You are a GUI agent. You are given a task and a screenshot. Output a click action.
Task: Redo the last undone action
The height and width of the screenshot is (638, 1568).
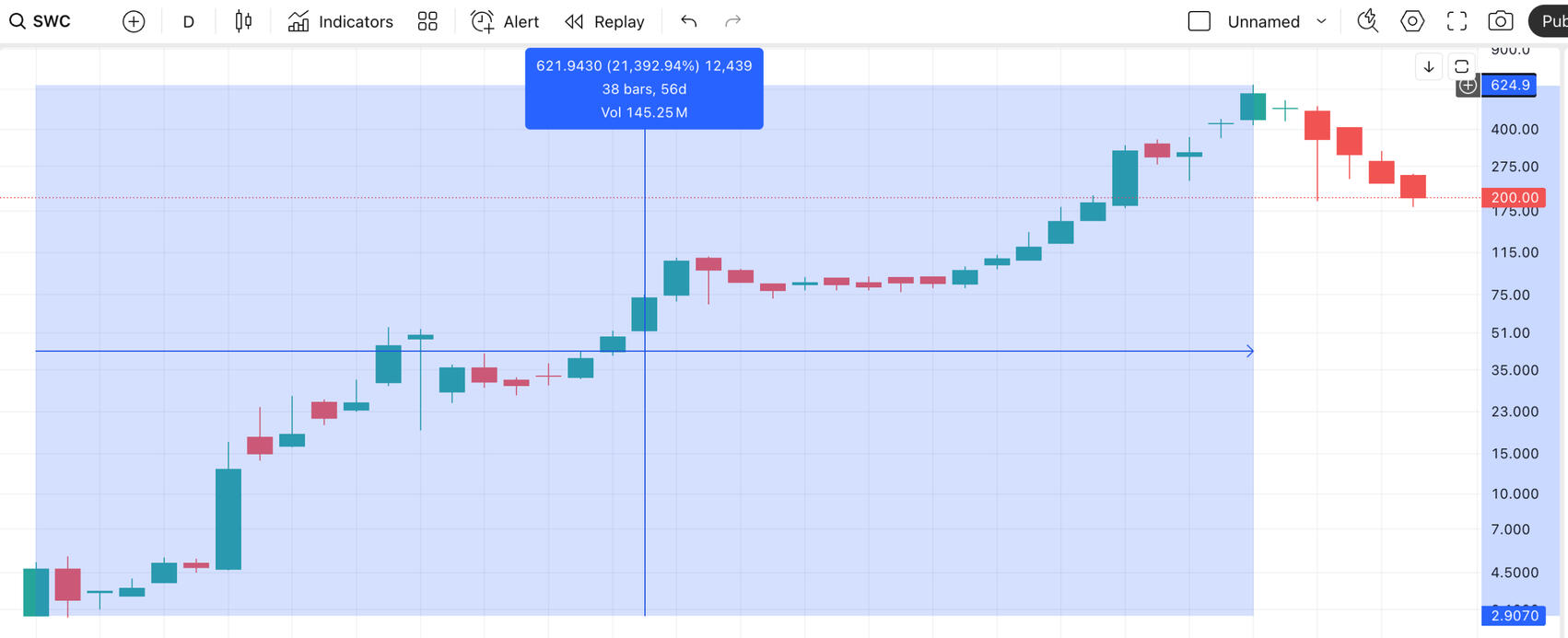(732, 21)
